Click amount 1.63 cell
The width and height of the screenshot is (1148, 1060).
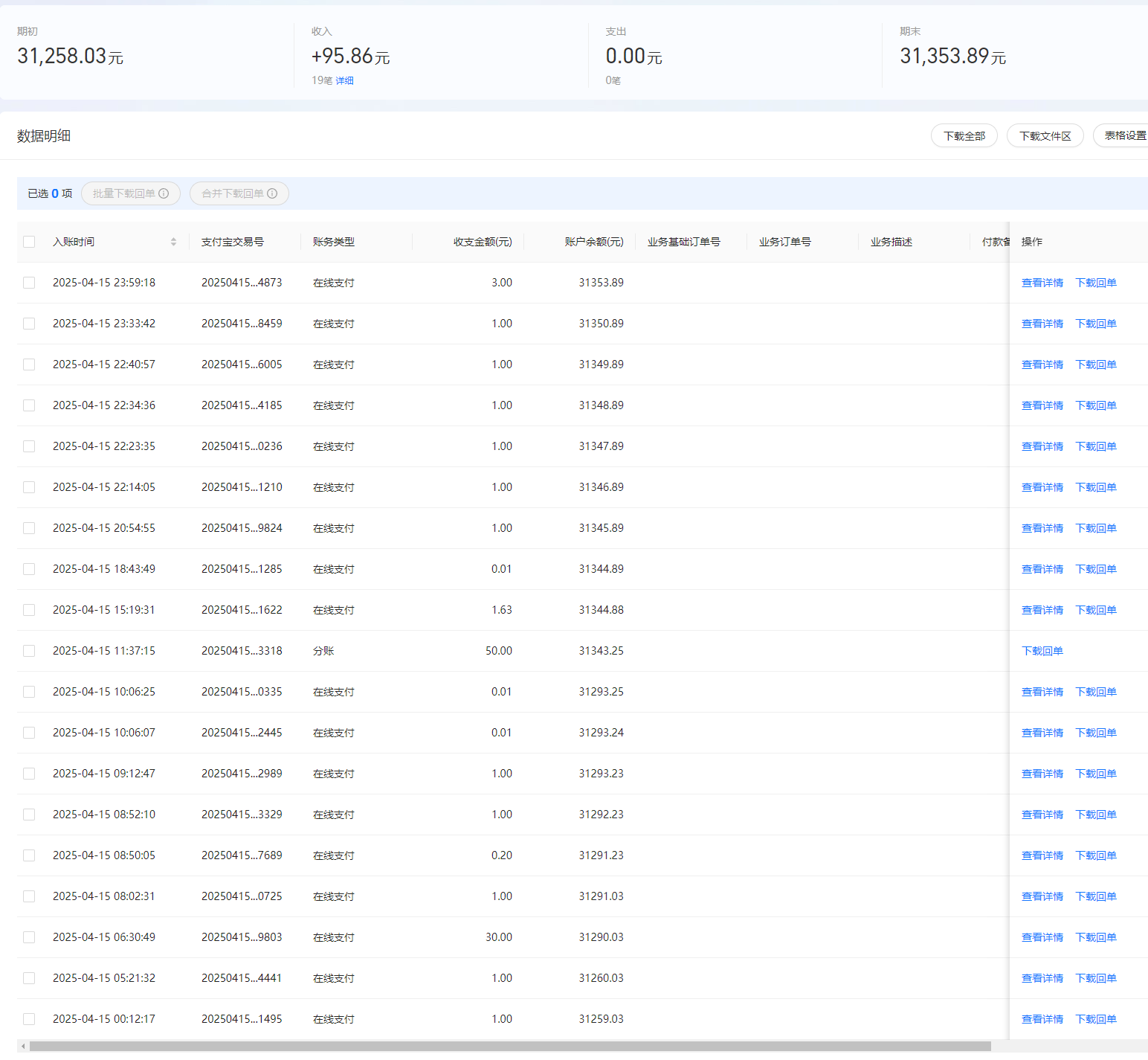[x=502, y=610]
